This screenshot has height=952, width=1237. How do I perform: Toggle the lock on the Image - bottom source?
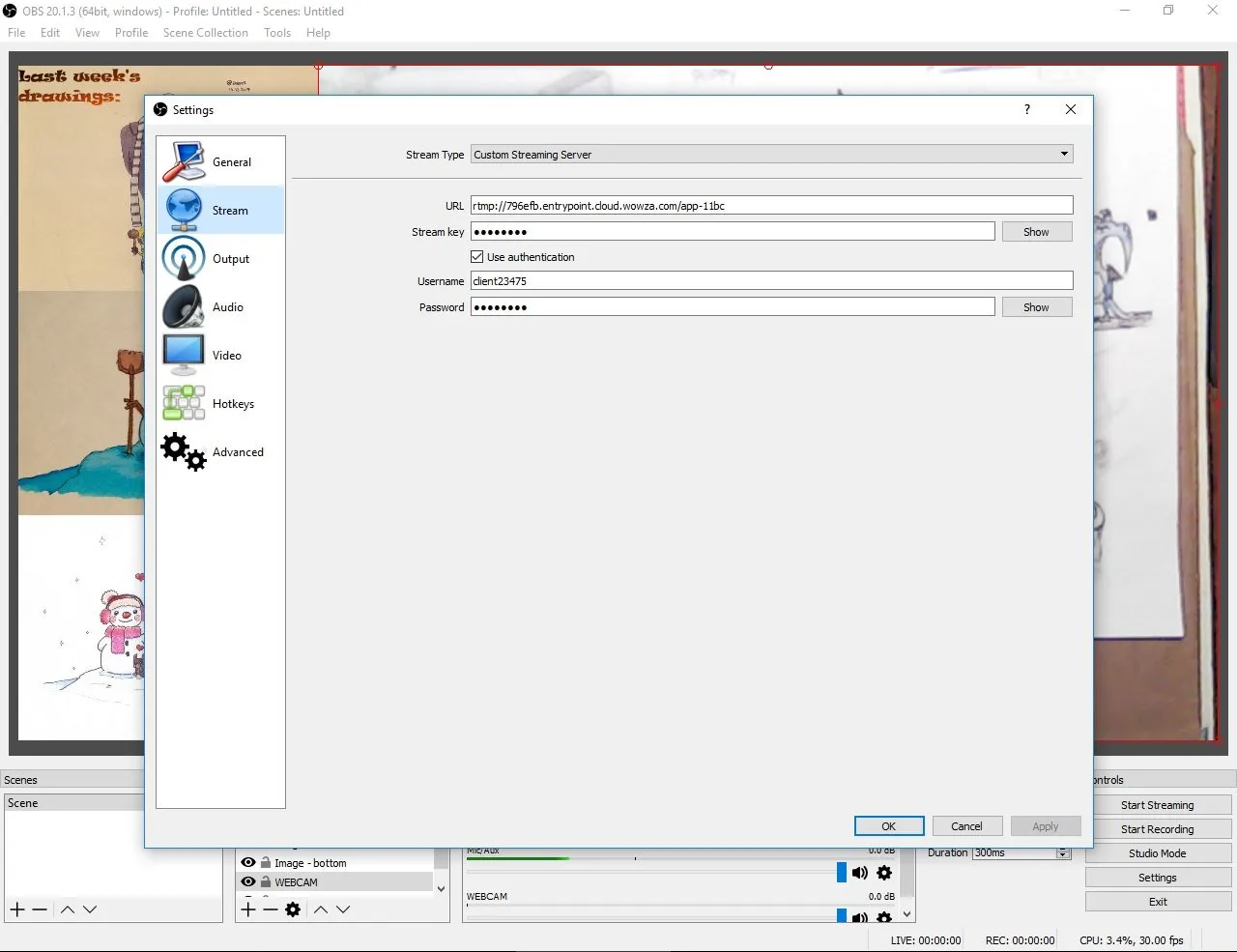266,862
